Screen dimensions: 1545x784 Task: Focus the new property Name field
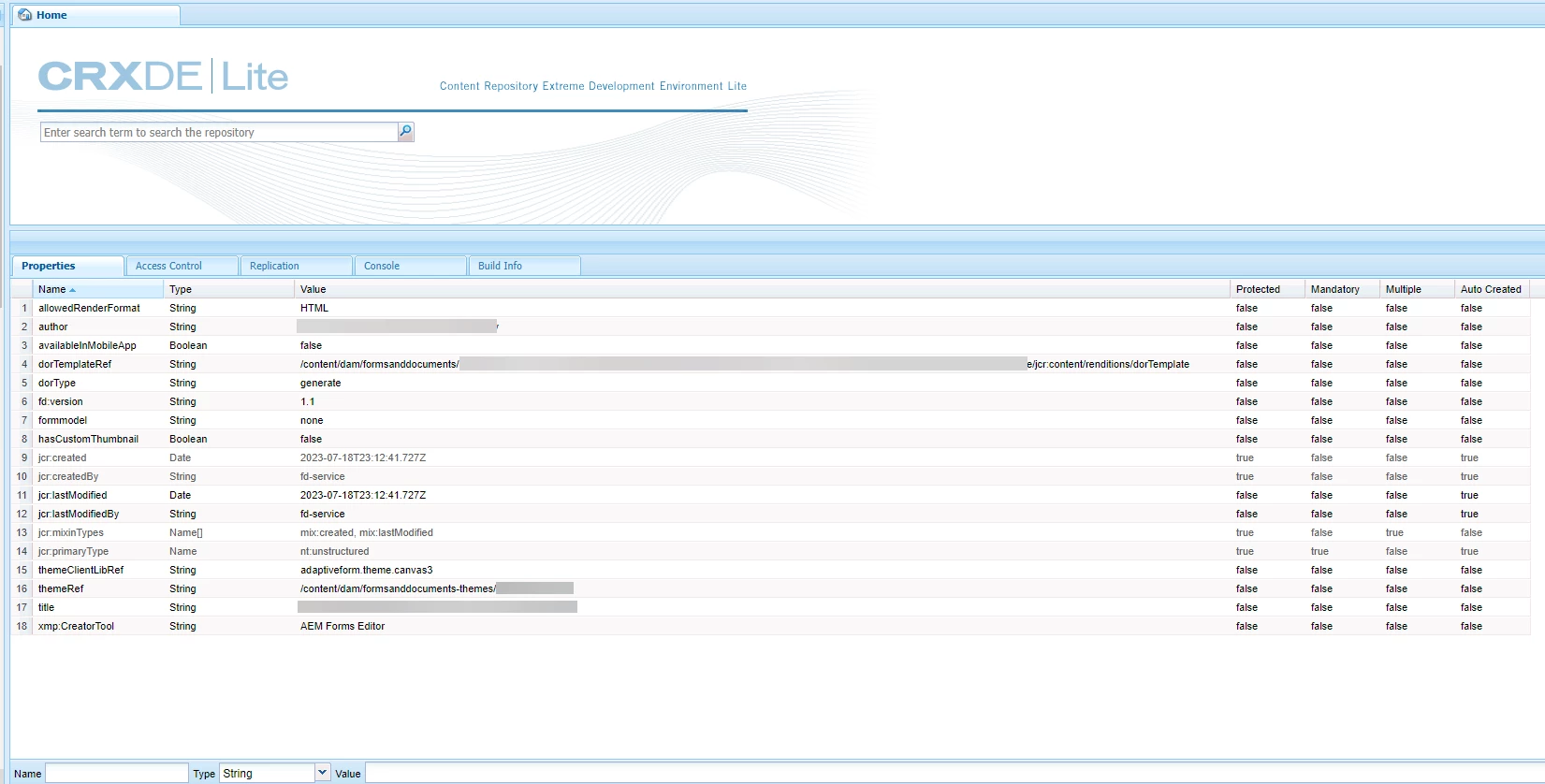117,773
